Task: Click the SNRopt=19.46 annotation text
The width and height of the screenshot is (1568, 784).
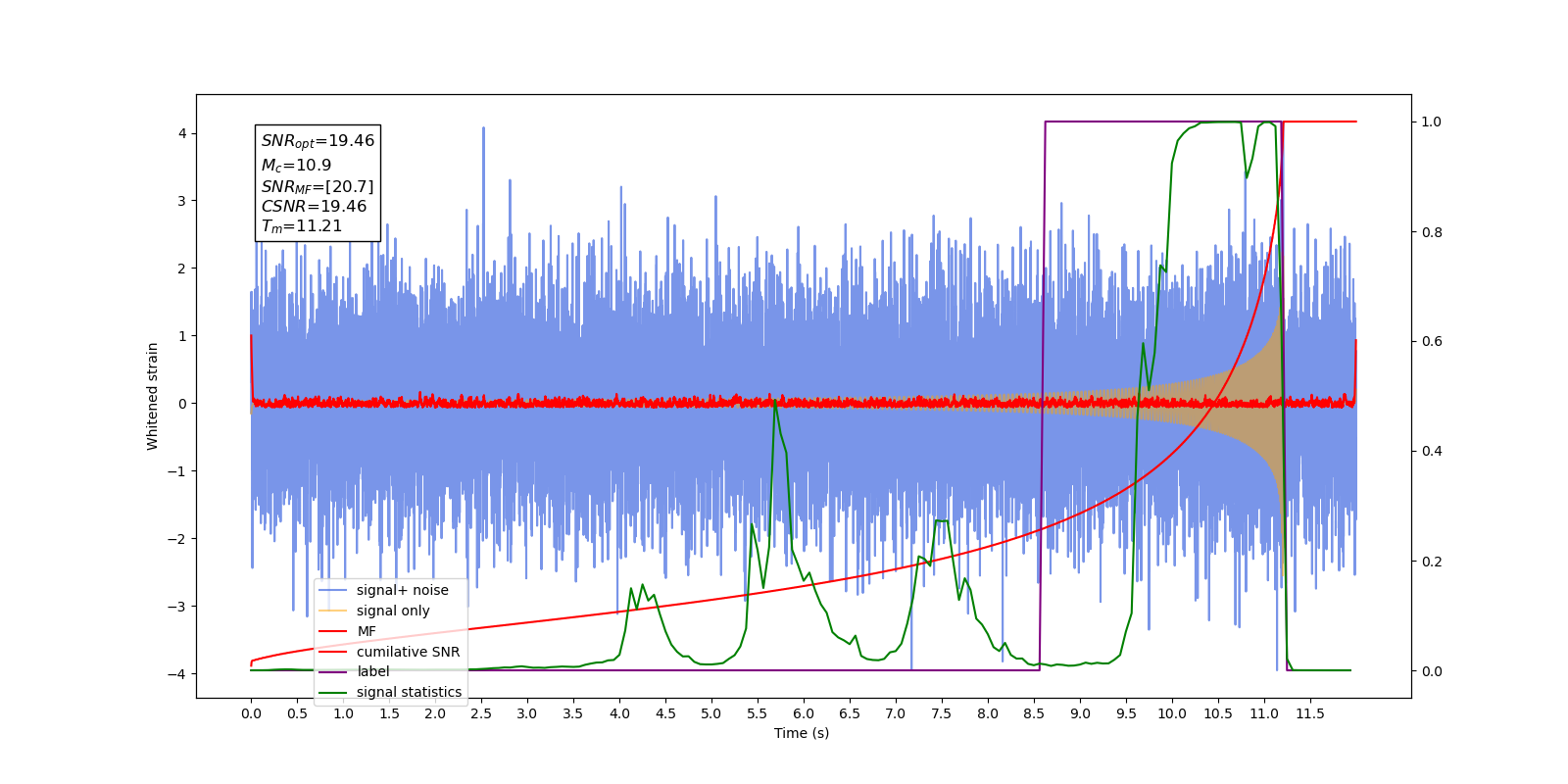Action: [318, 141]
